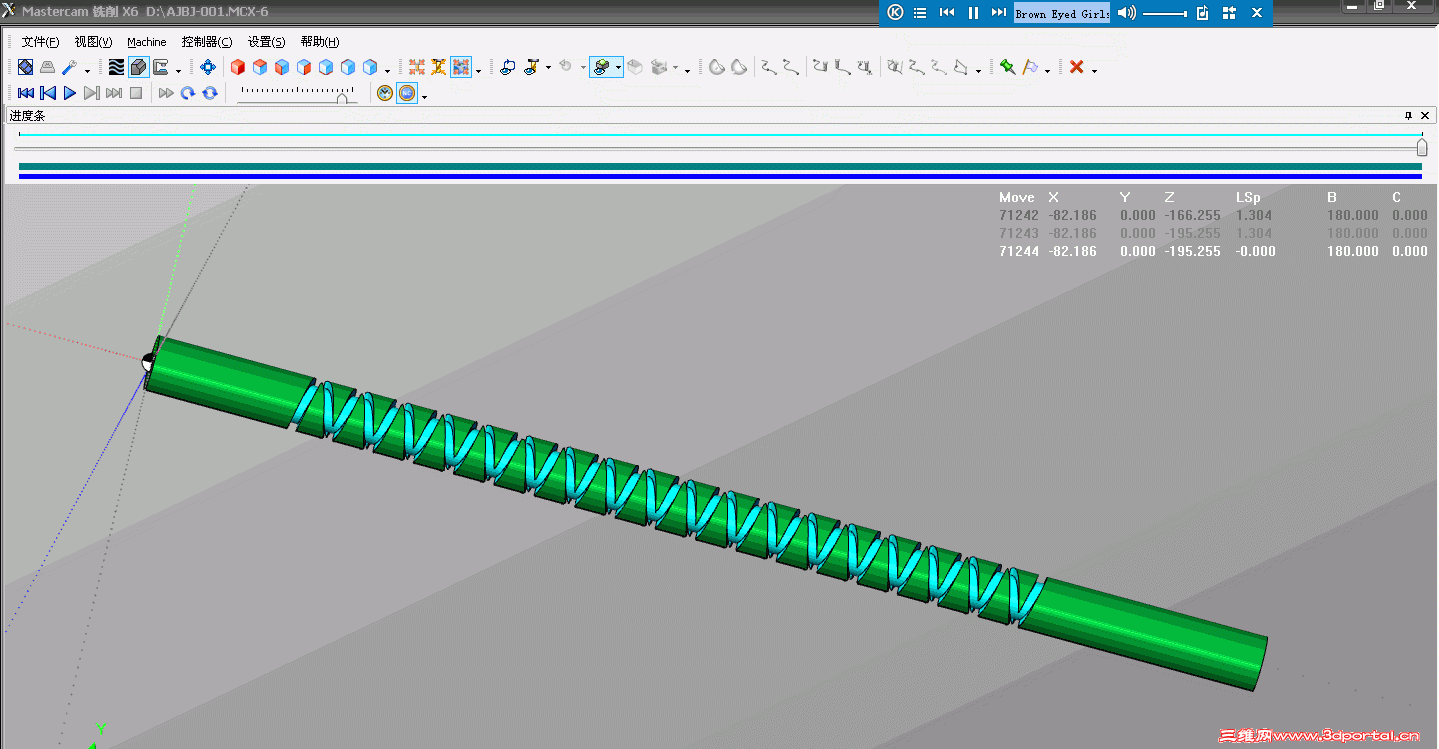The image size is (1439, 749).
Task: Click the gold clock time-mode icon
Action: coord(385,93)
